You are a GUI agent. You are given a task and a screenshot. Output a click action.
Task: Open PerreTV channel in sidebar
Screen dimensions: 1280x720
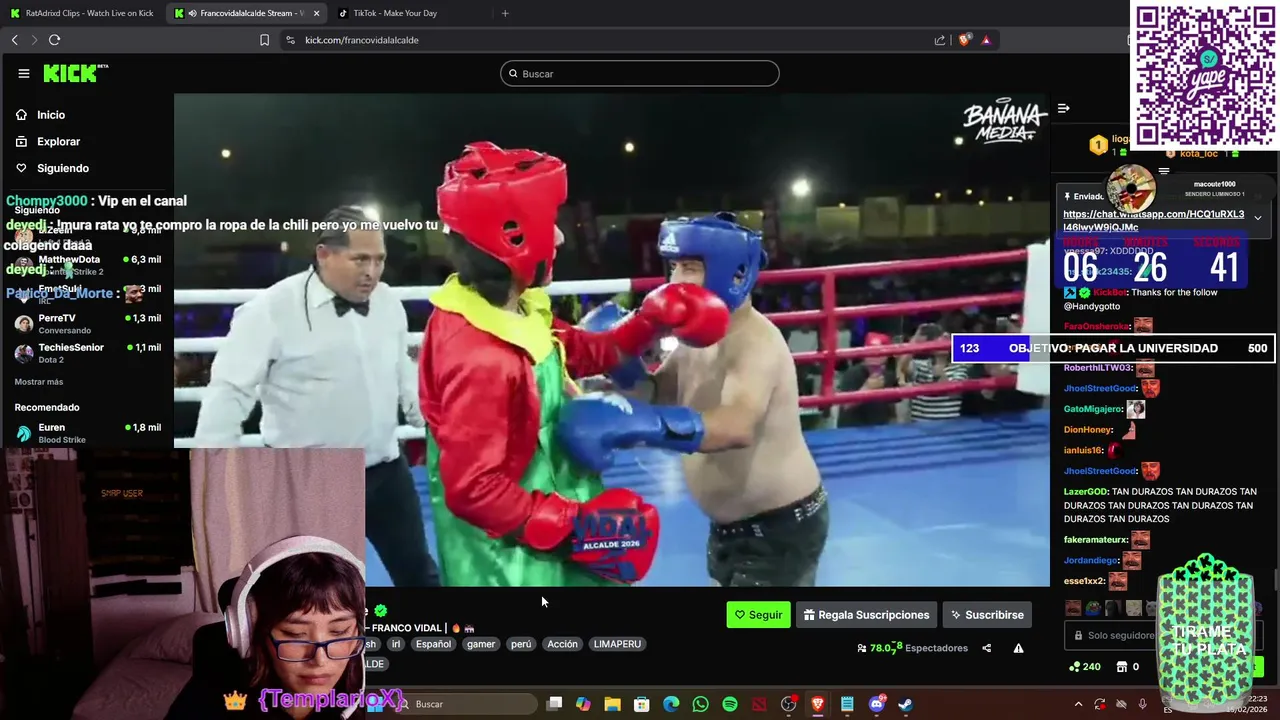point(88,323)
